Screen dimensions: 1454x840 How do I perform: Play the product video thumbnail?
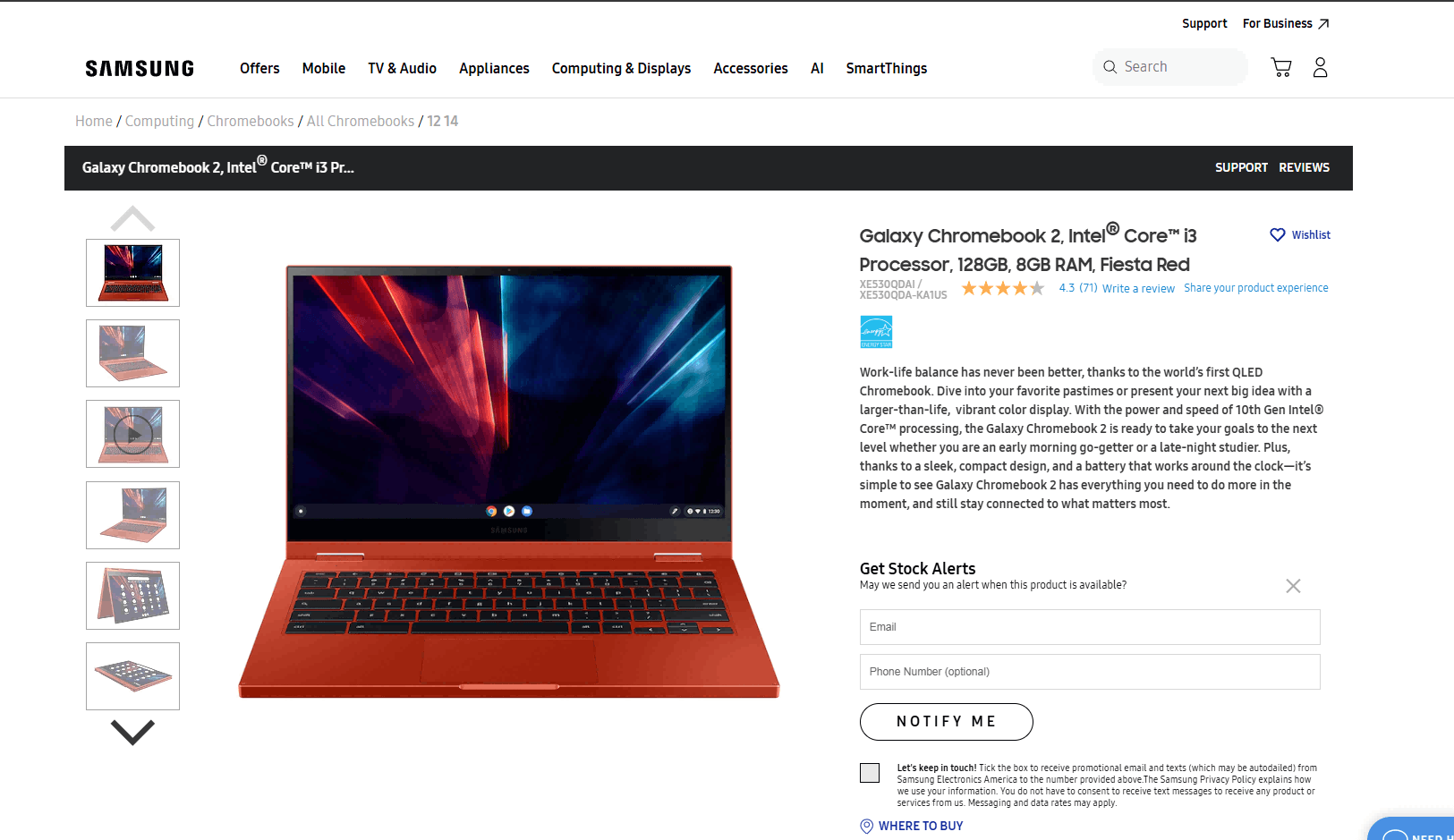(x=132, y=434)
